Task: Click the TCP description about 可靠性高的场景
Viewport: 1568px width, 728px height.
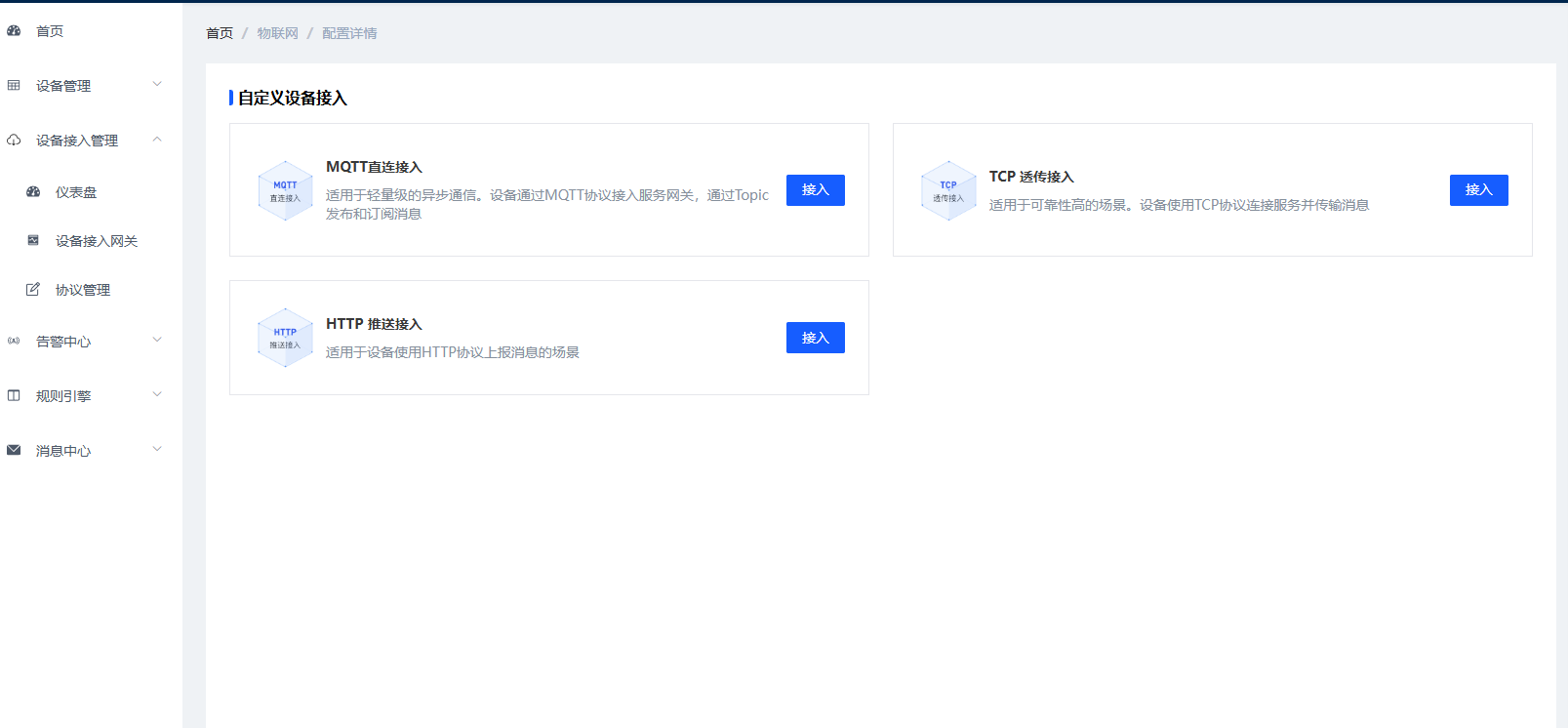Action: click(x=1179, y=205)
